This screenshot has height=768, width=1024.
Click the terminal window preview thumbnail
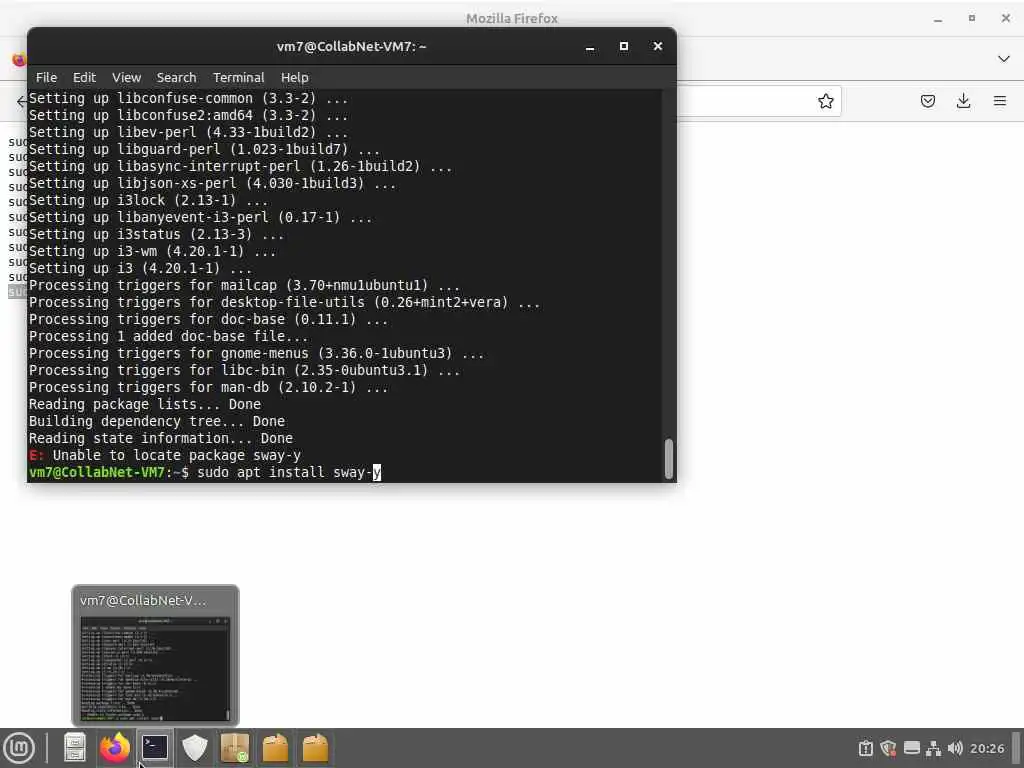(155, 669)
